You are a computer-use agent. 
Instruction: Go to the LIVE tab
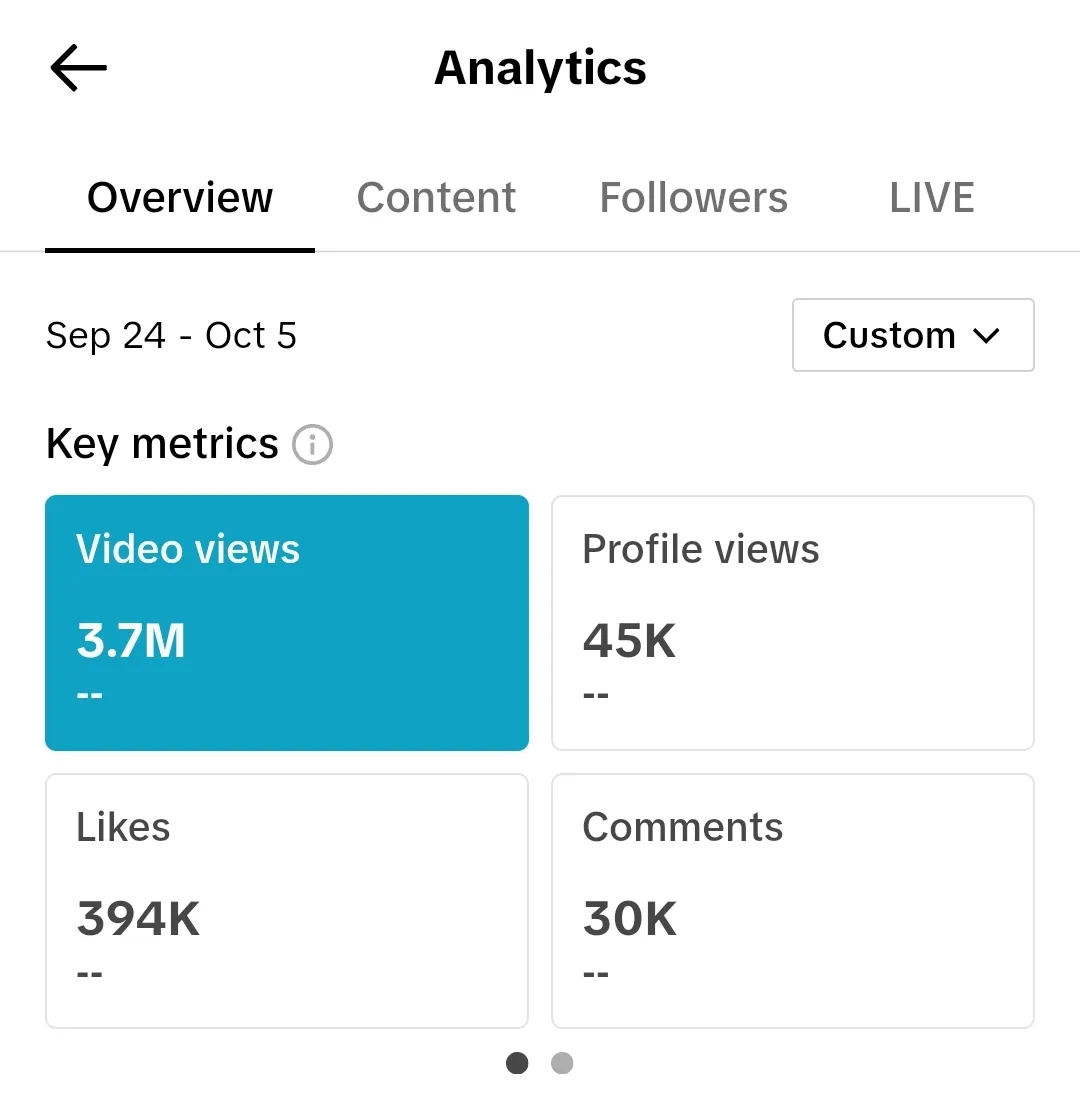coord(931,198)
